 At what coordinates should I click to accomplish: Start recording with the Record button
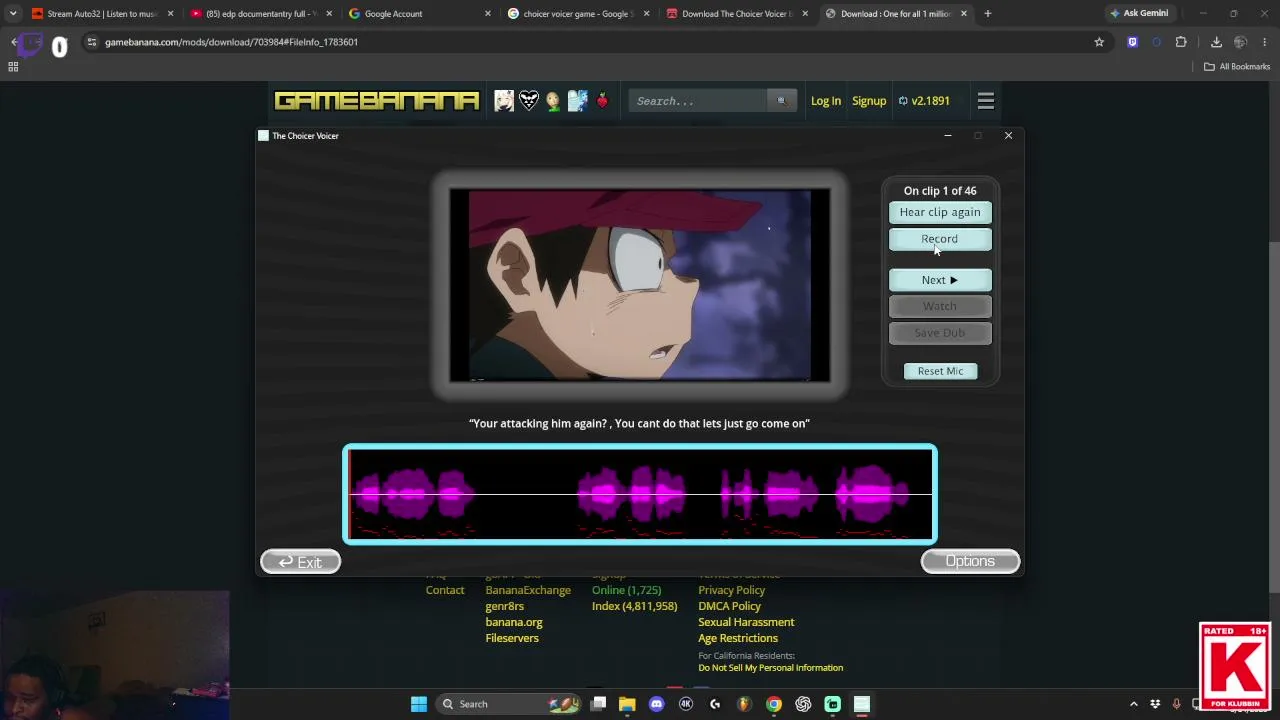940,239
